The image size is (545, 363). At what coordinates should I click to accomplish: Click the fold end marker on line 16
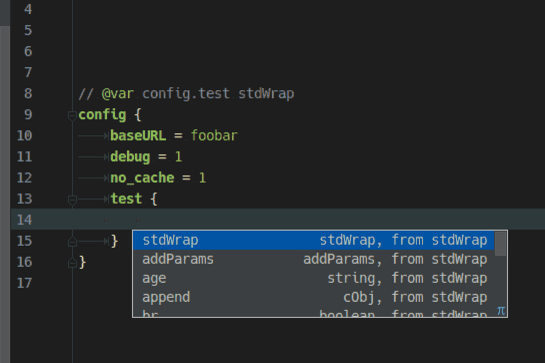[72, 263]
